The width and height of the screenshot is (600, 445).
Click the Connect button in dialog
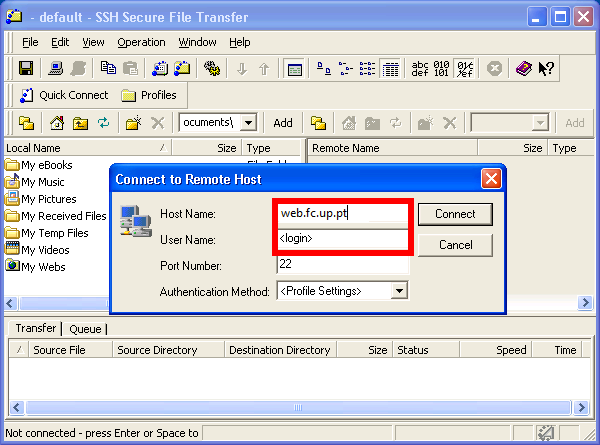tap(455, 214)
